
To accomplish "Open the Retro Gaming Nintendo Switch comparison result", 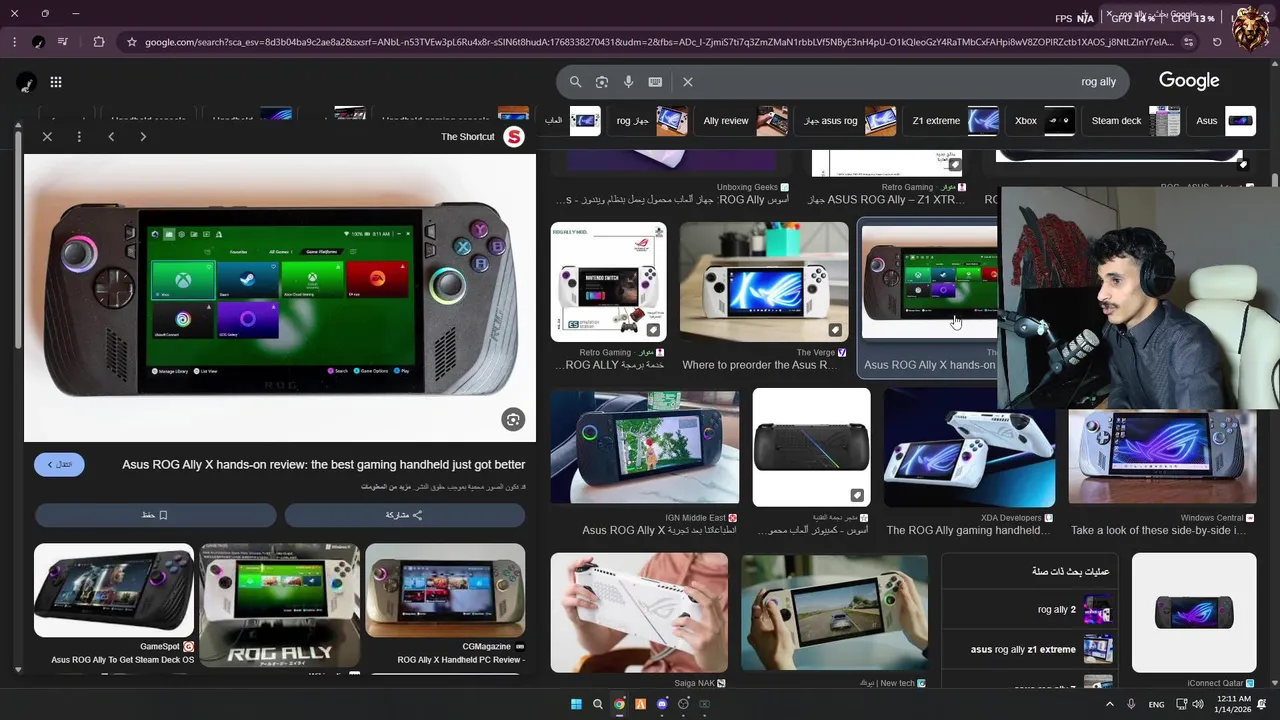I will pyautogui.click(x=608, y=282).
